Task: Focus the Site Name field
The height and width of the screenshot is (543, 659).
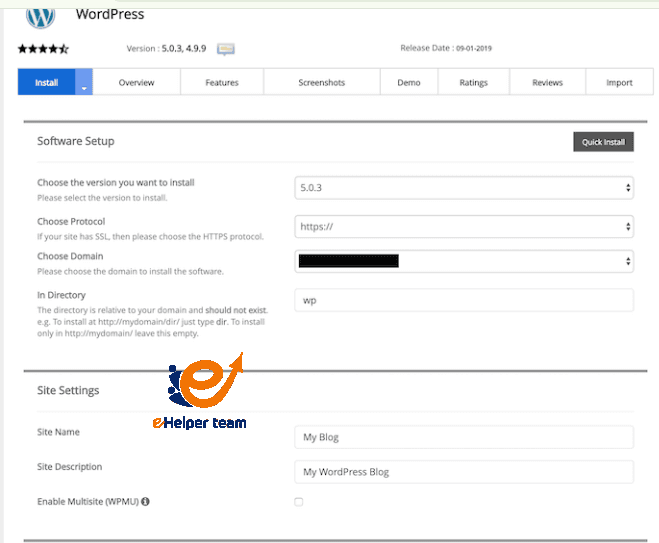Action: [464, 437]
